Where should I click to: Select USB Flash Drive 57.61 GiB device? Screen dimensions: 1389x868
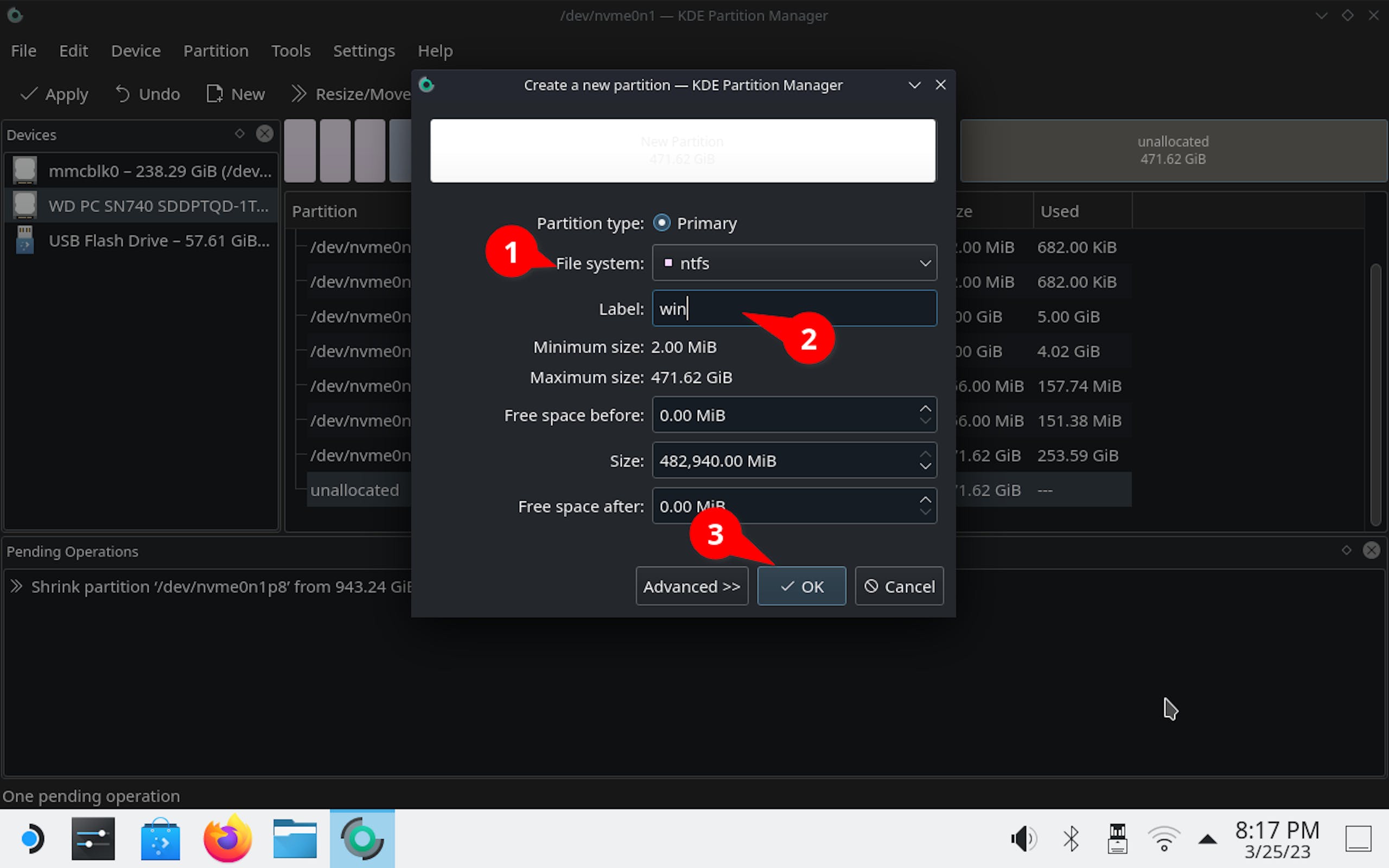coord(141,240)
